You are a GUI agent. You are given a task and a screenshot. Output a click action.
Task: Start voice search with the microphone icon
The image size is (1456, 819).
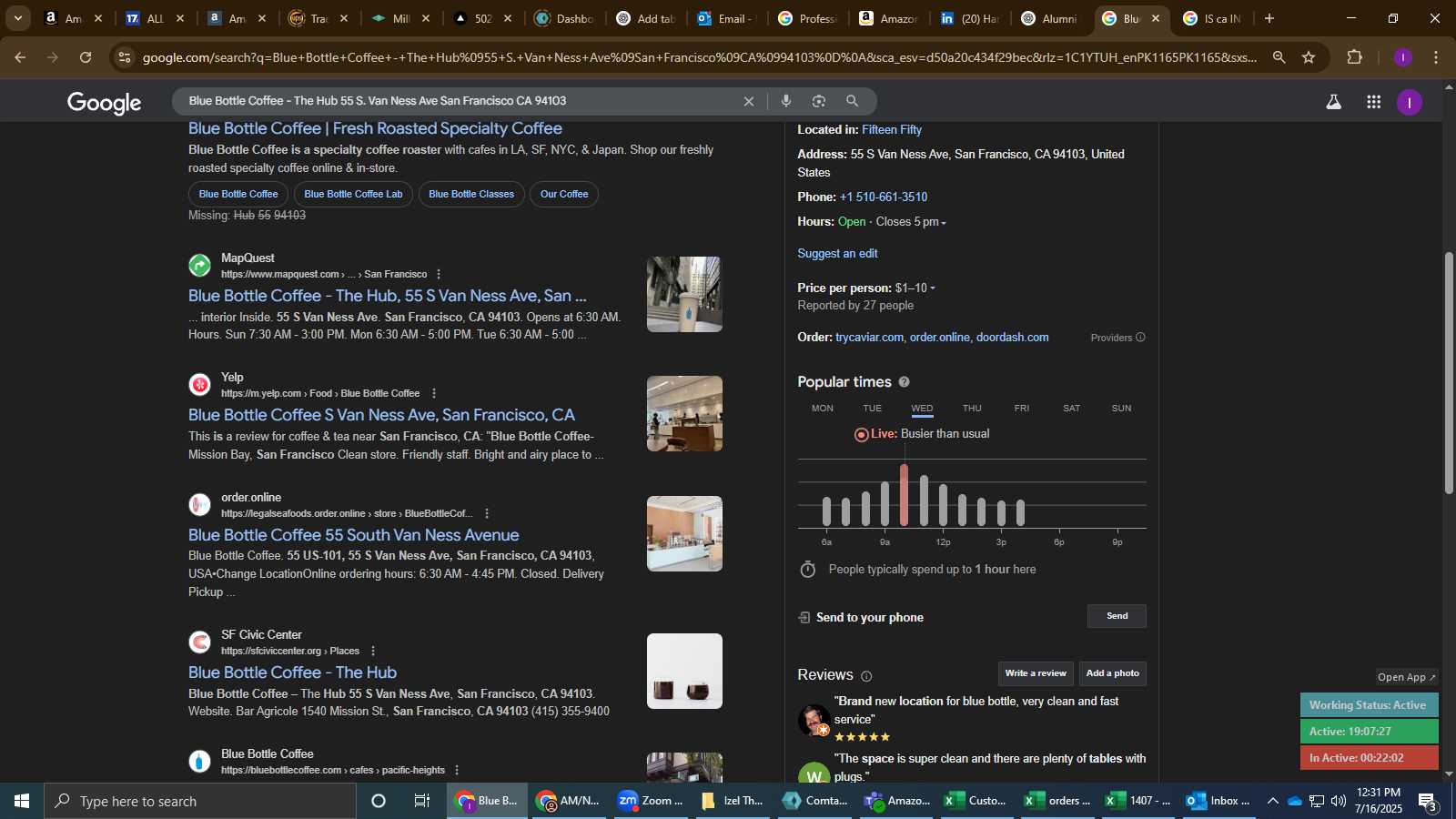click(786, 101)
